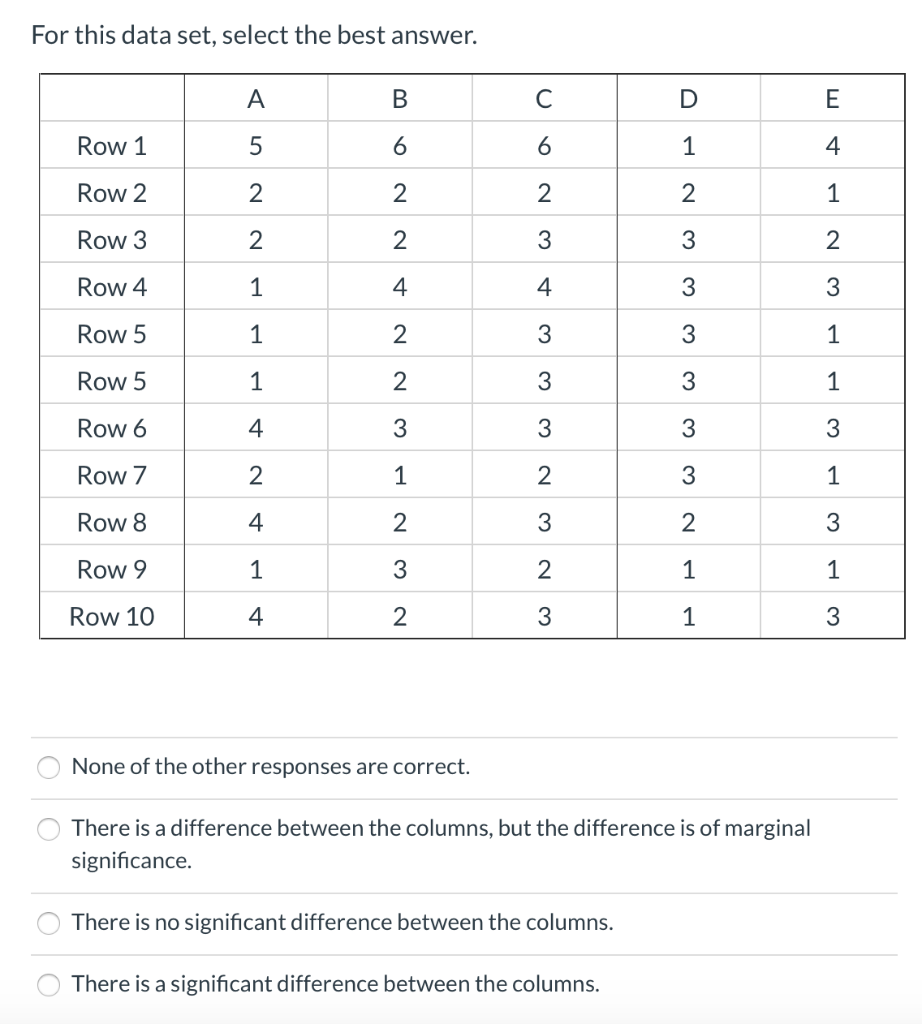Click the column header E

pyautogui.click(x=831, y=97)
